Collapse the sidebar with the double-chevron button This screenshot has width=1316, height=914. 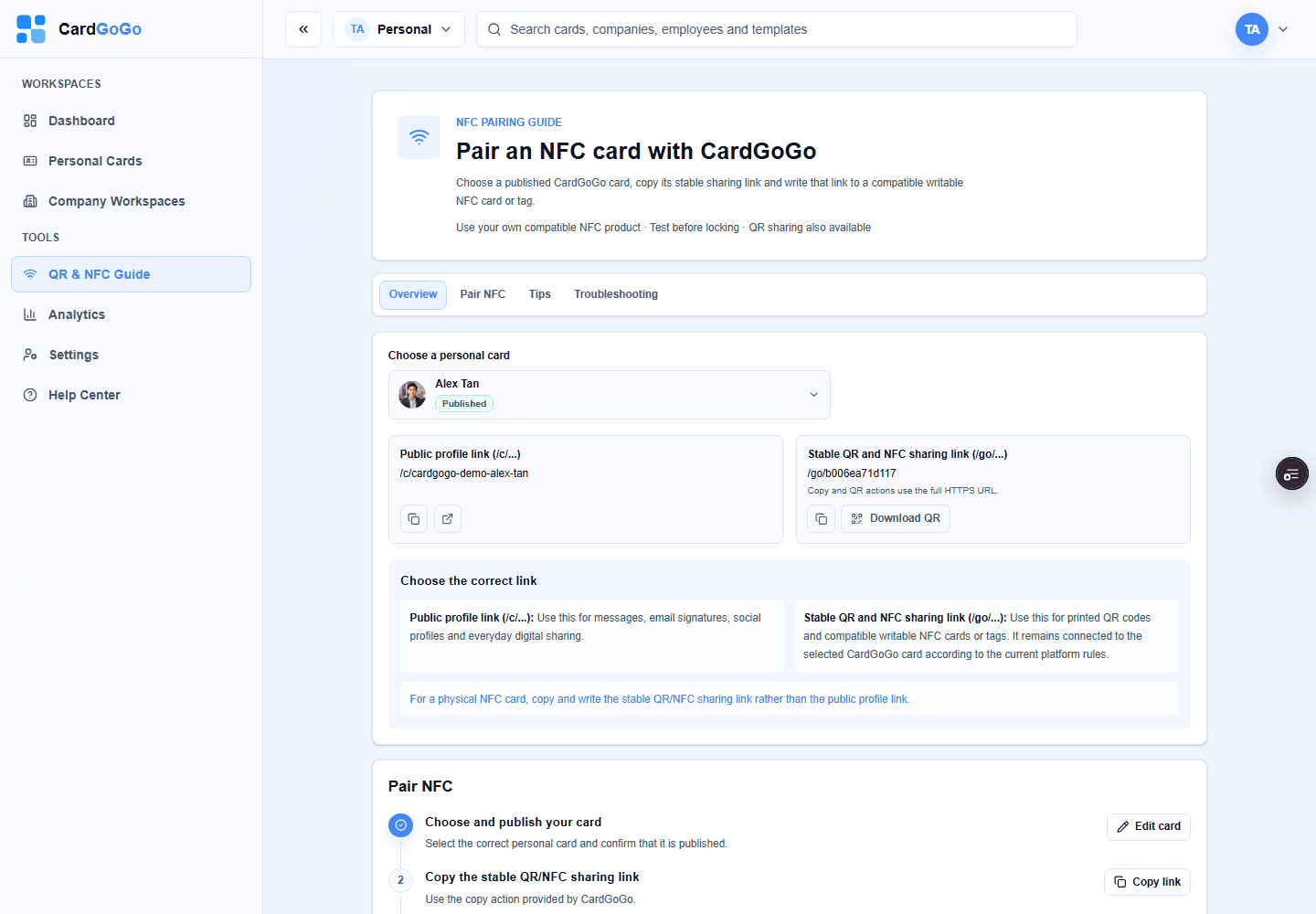[x=303, y=29]
